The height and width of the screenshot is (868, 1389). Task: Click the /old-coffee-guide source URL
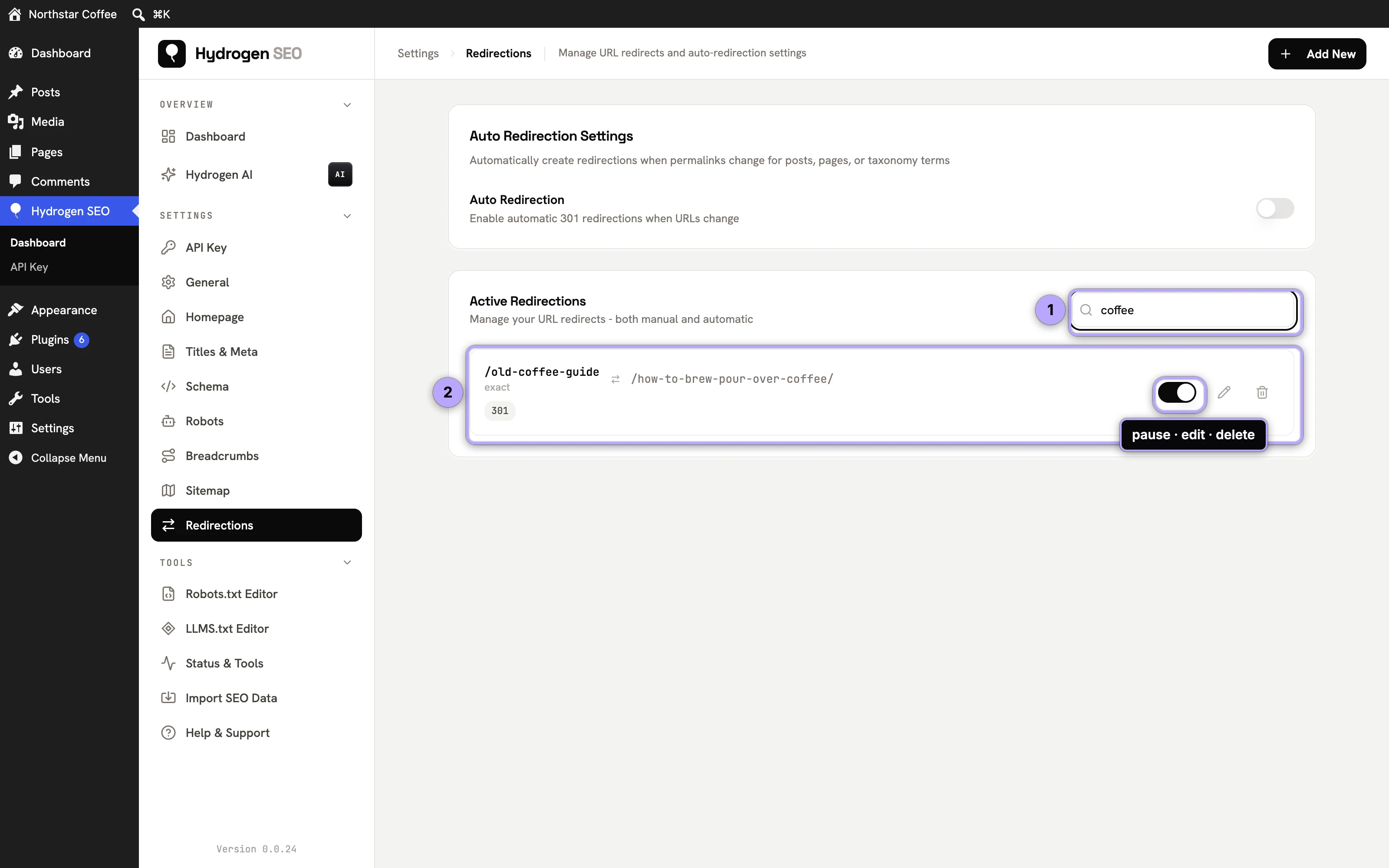point(541,372)
